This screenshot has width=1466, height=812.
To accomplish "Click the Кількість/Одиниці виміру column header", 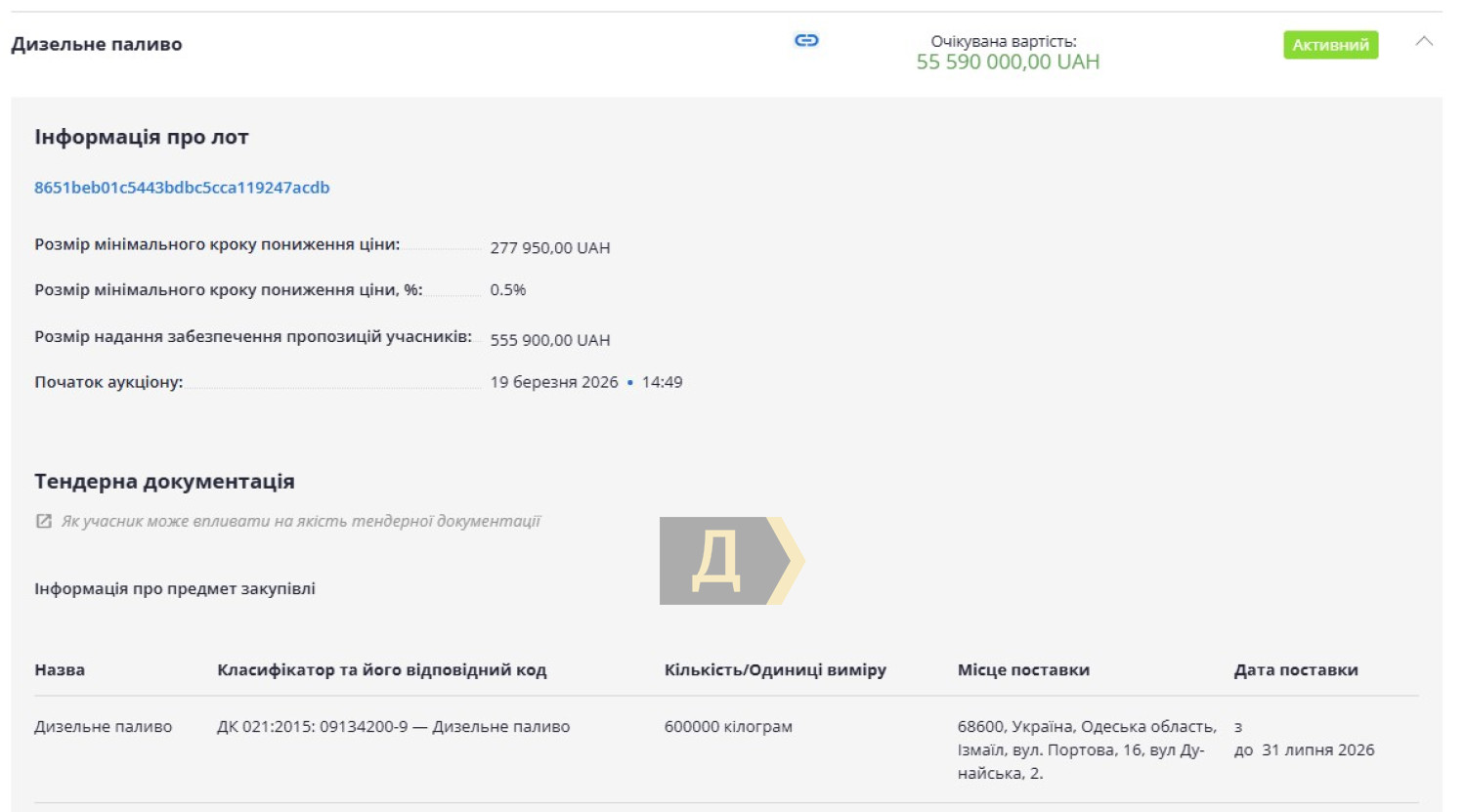I will (x=775, y=670).
